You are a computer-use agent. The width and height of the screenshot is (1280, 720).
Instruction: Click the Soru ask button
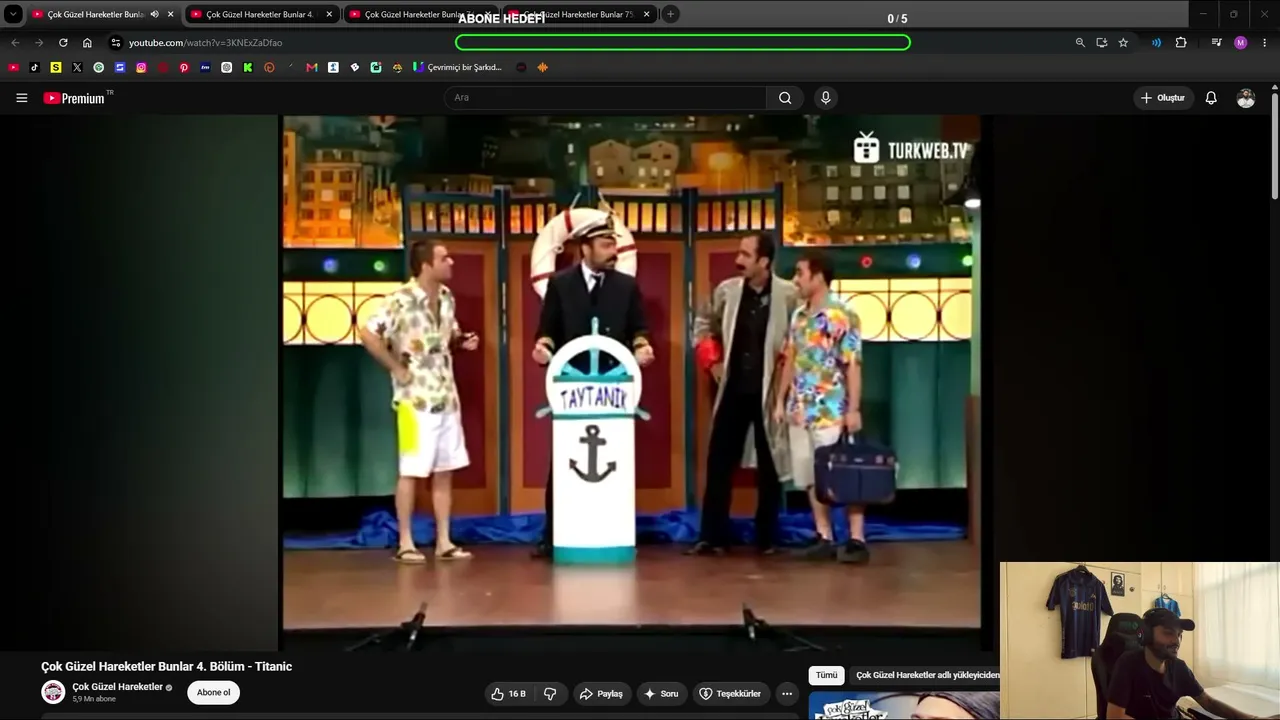(661, 694)
